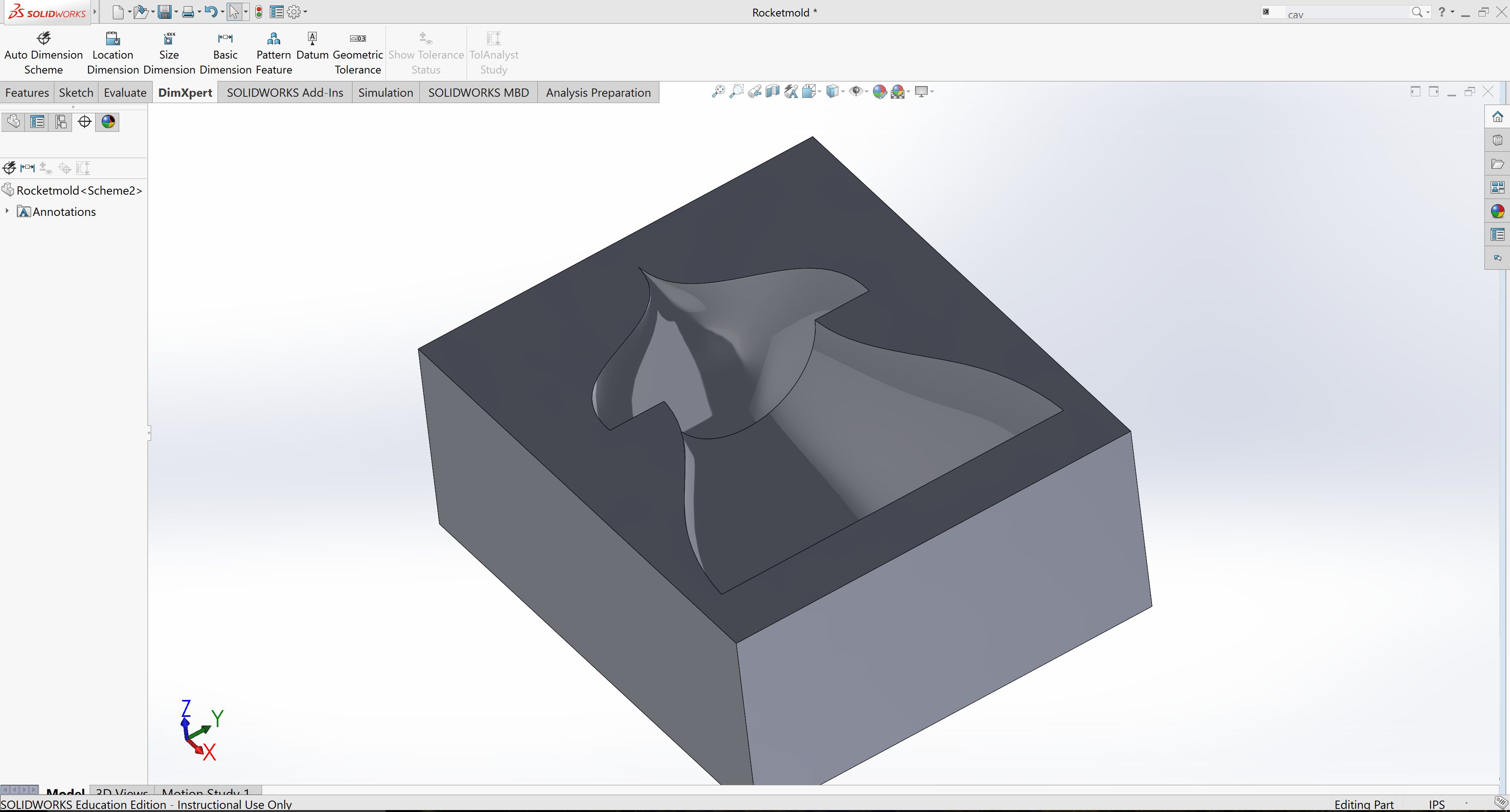
Task: Save the document with the floppy icon
Action: pos(165,12)
